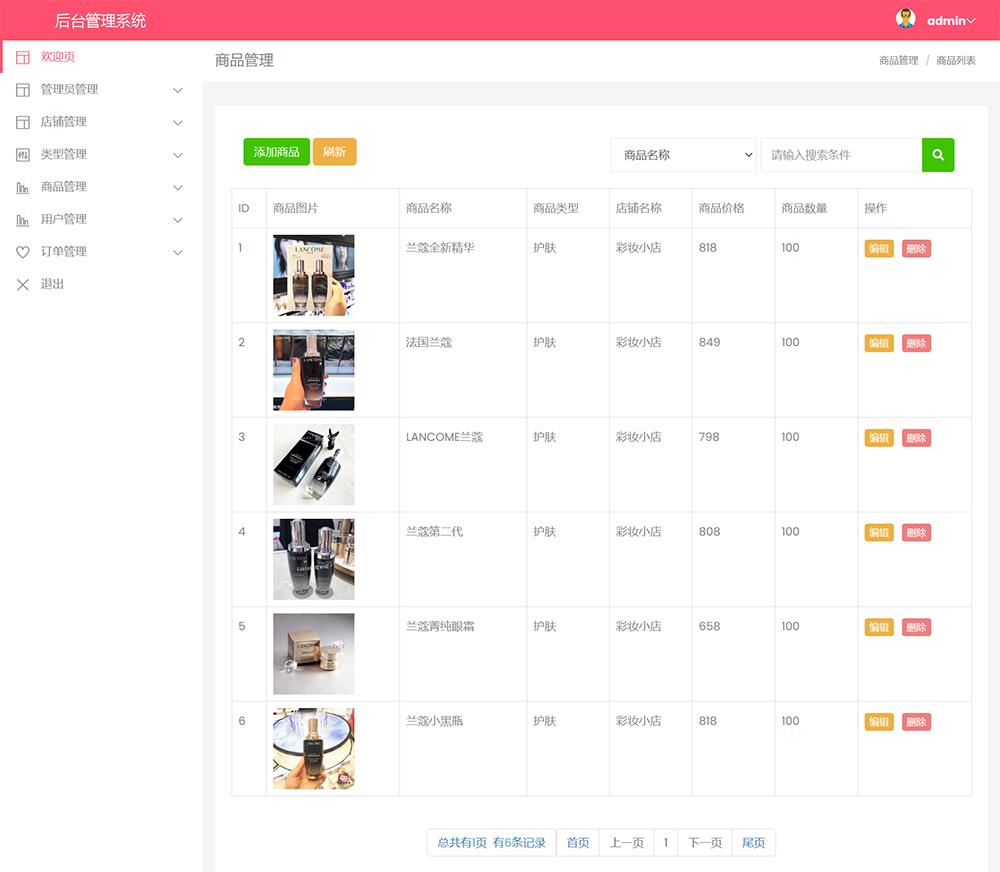Open the 兰蔻全新精华 product image
The width and height of the screenshot is (1000, 872).
[x=314, y=276]
